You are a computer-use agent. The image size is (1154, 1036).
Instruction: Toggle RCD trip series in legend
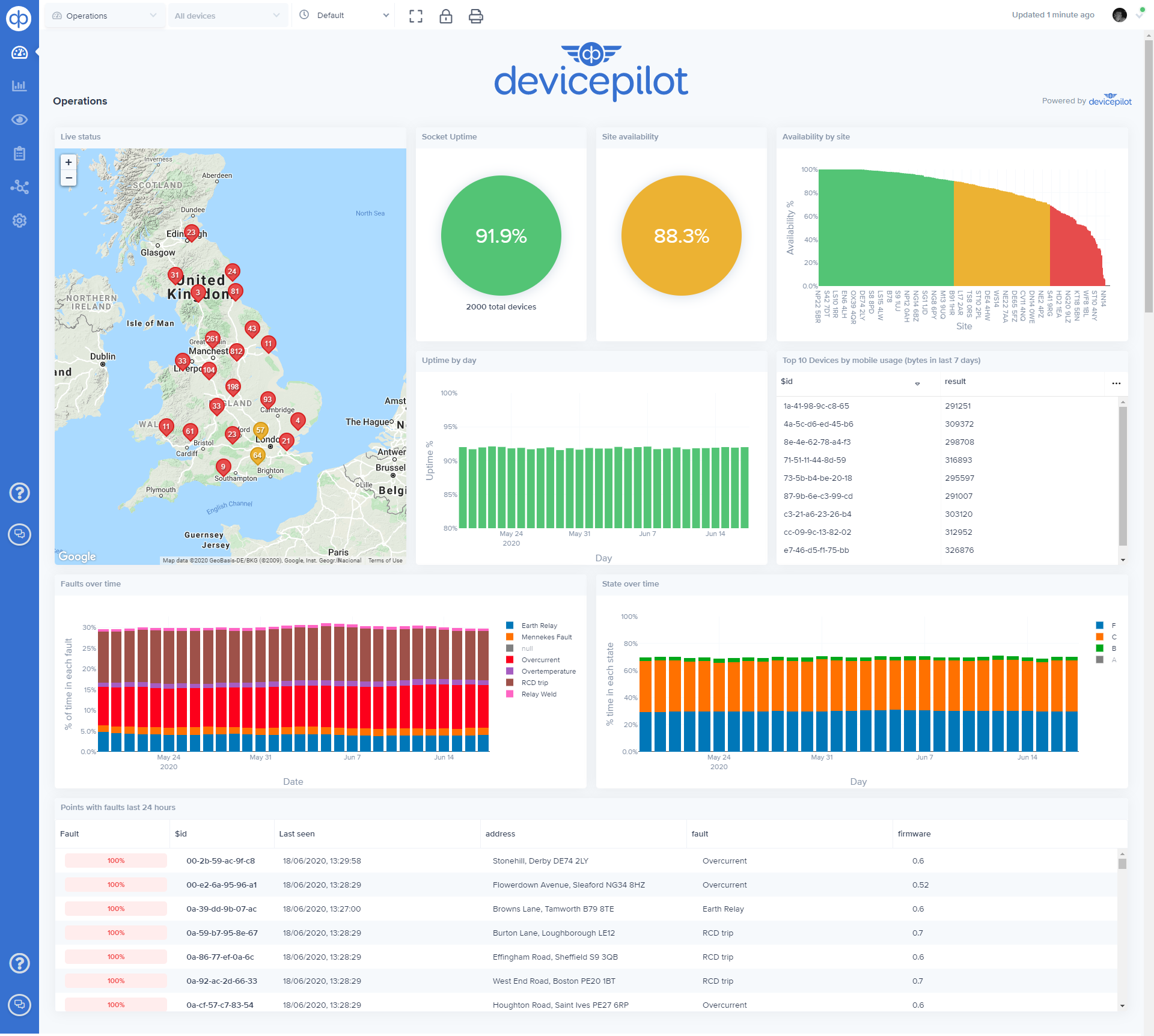click(x=527, y=683)
